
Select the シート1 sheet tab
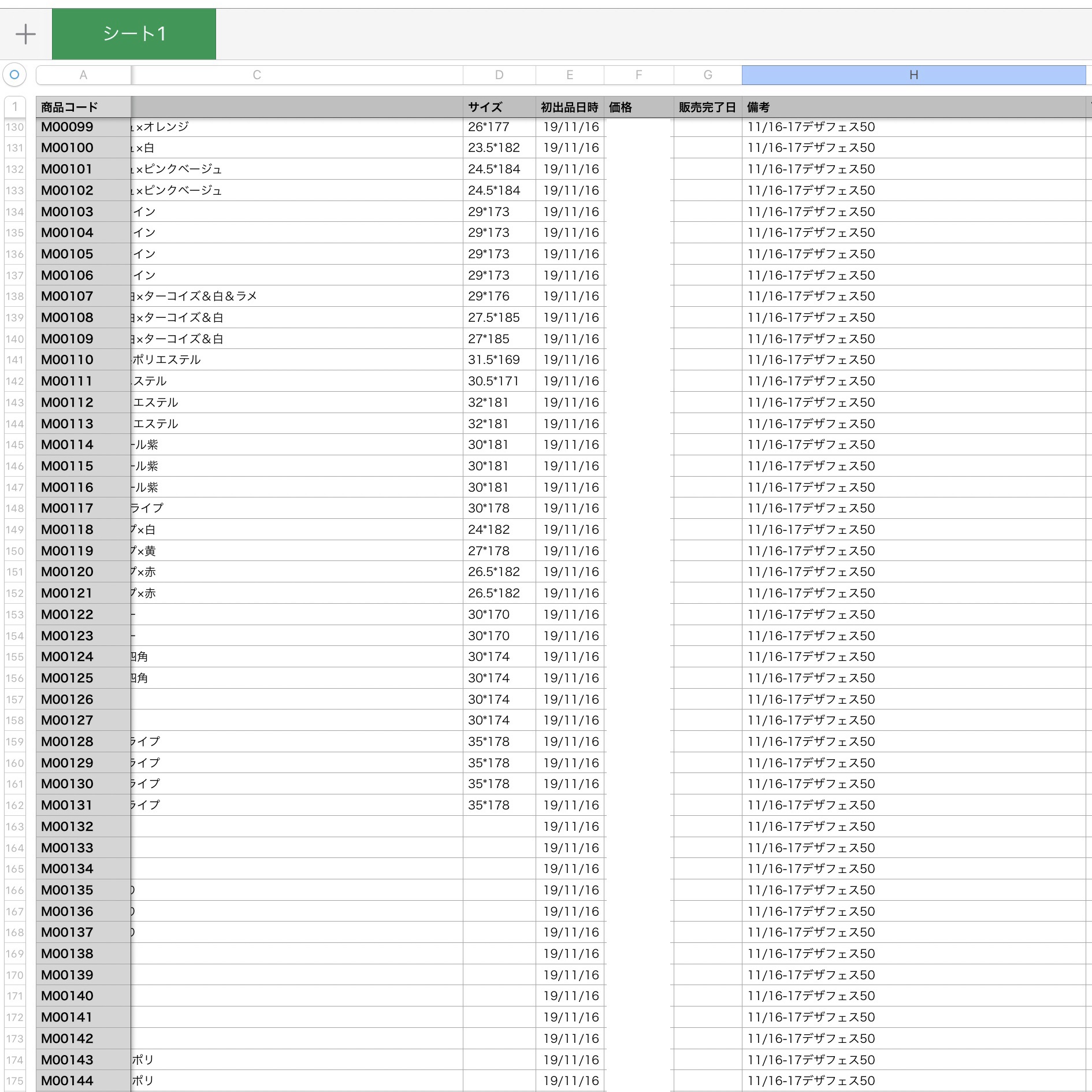[x=134, y=34]
